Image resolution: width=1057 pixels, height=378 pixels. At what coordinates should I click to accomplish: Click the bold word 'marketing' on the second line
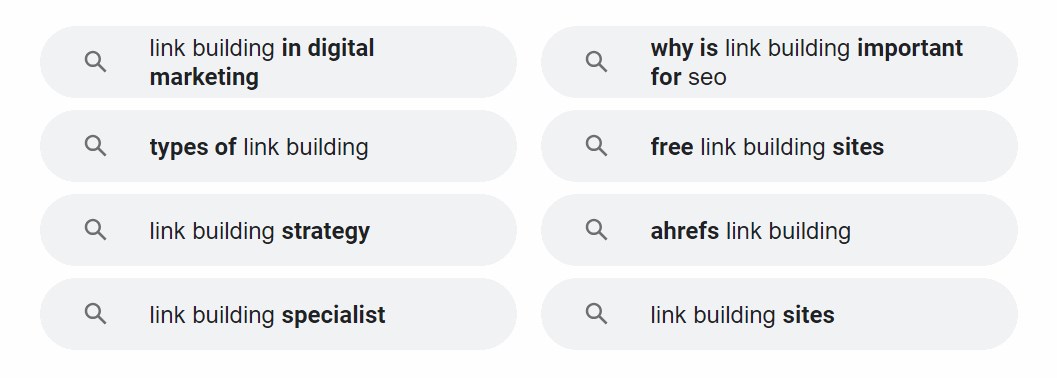pos(204,77)
